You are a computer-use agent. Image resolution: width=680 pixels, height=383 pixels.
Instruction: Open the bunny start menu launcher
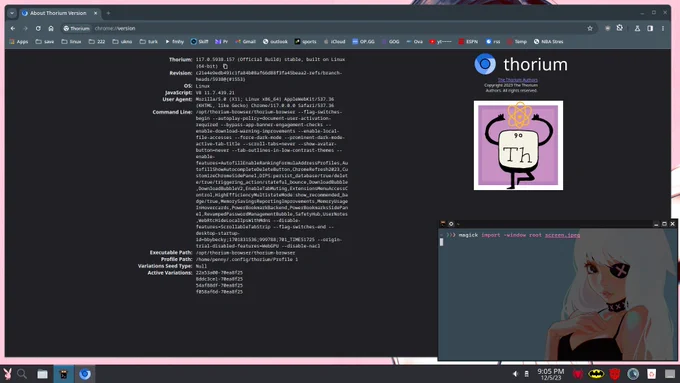[7, 374]
